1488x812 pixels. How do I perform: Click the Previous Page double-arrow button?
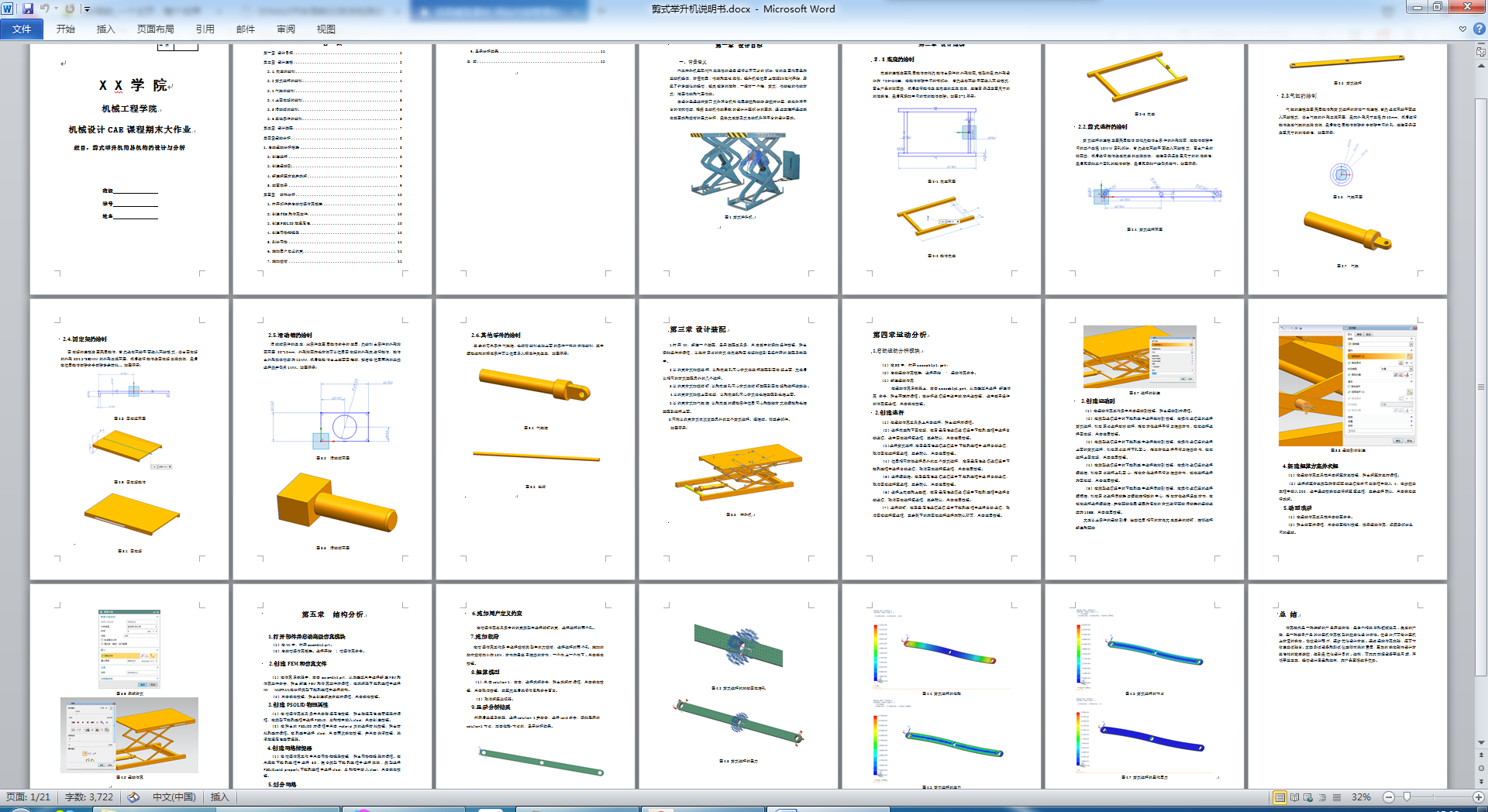coord(1481,755)
